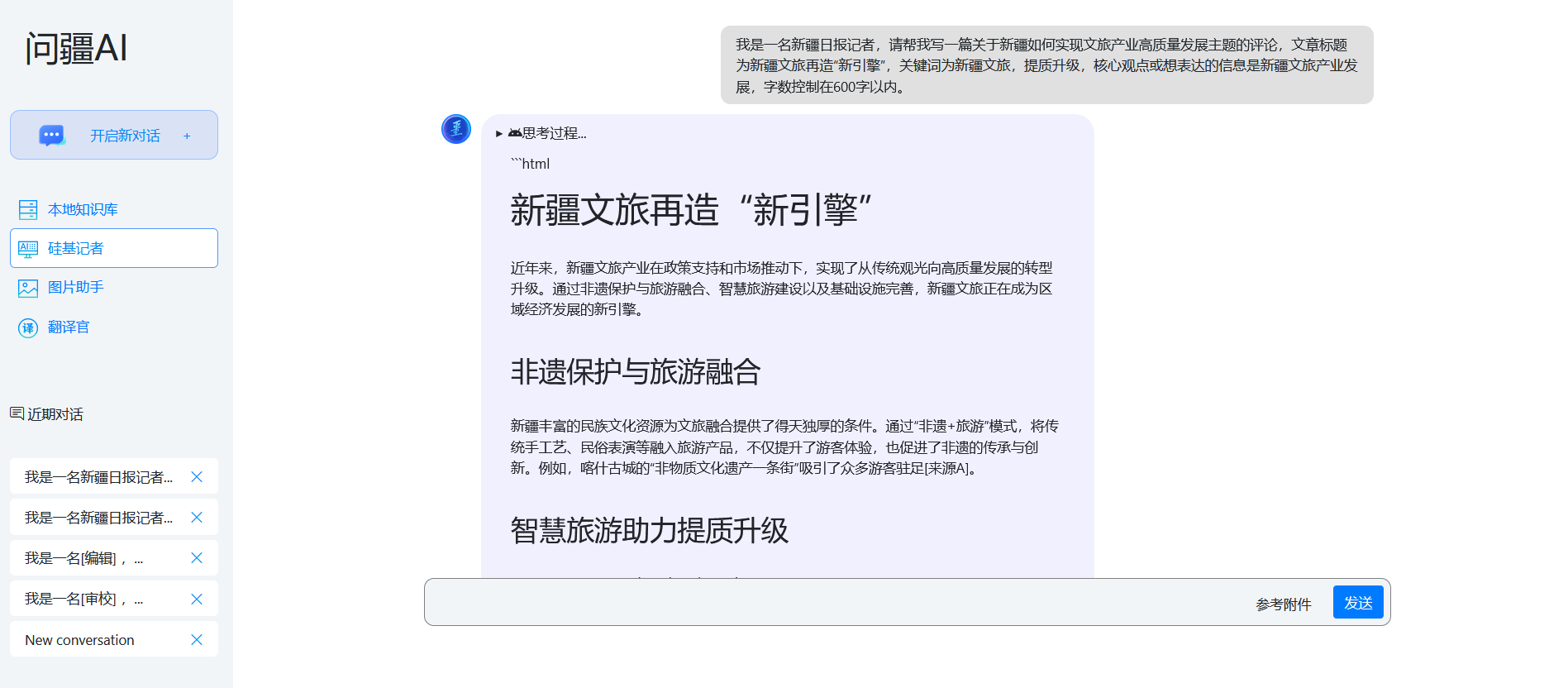Open the 我是一名[审校] conversation
1568x688 pixels.
(x=84, y=599)
